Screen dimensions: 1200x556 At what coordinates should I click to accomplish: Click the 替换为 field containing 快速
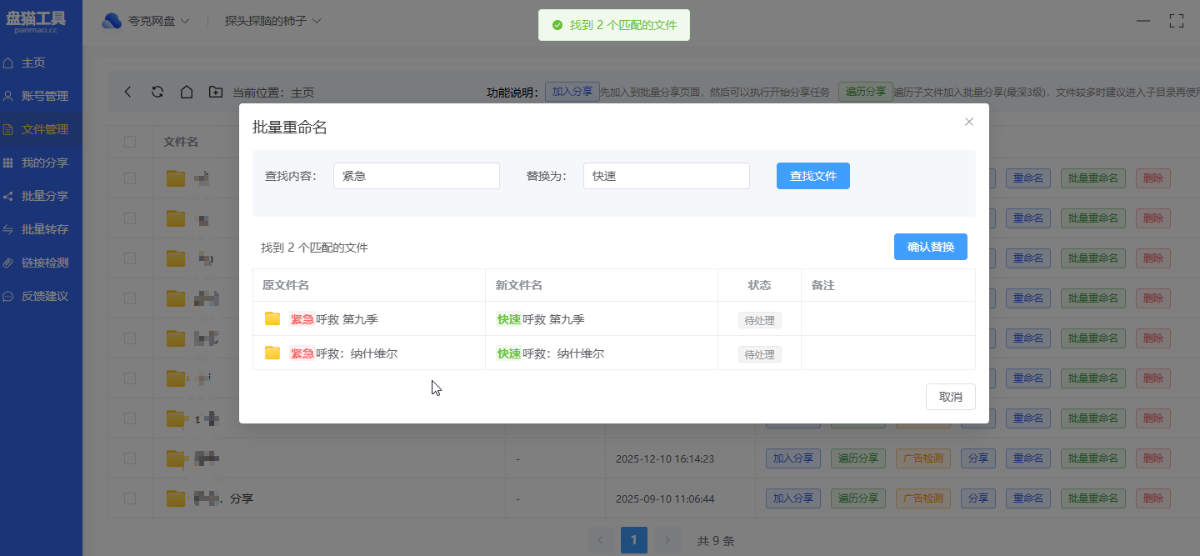coord(665,176)
